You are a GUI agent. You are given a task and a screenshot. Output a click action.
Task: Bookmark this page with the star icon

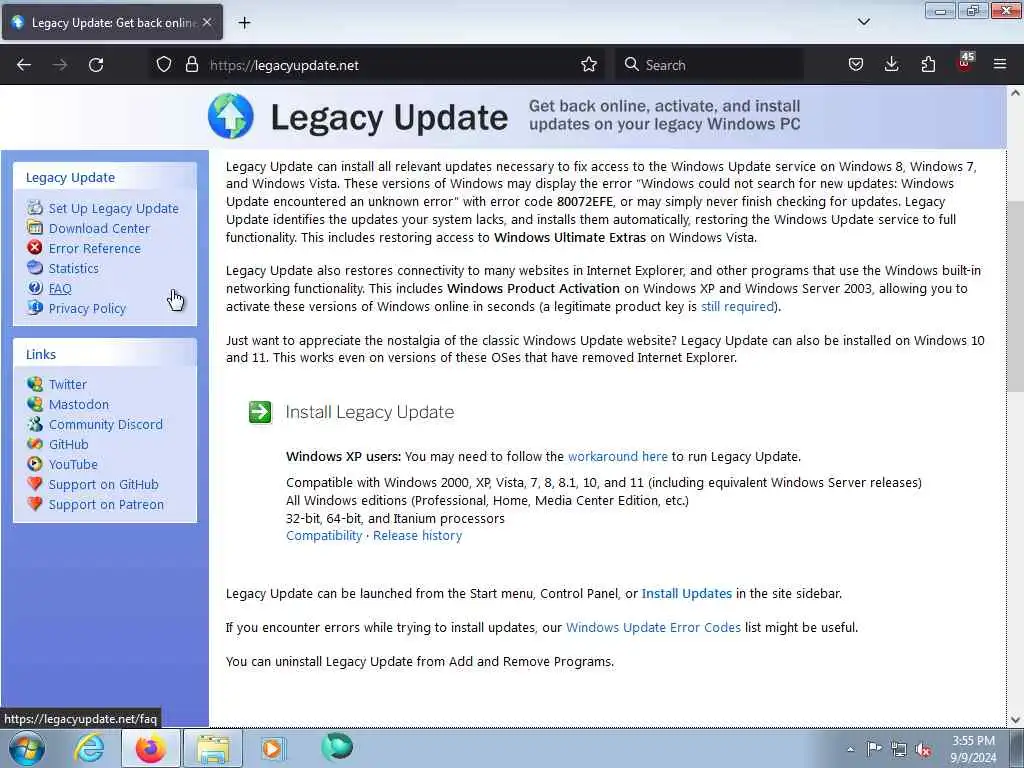[589, 65]
